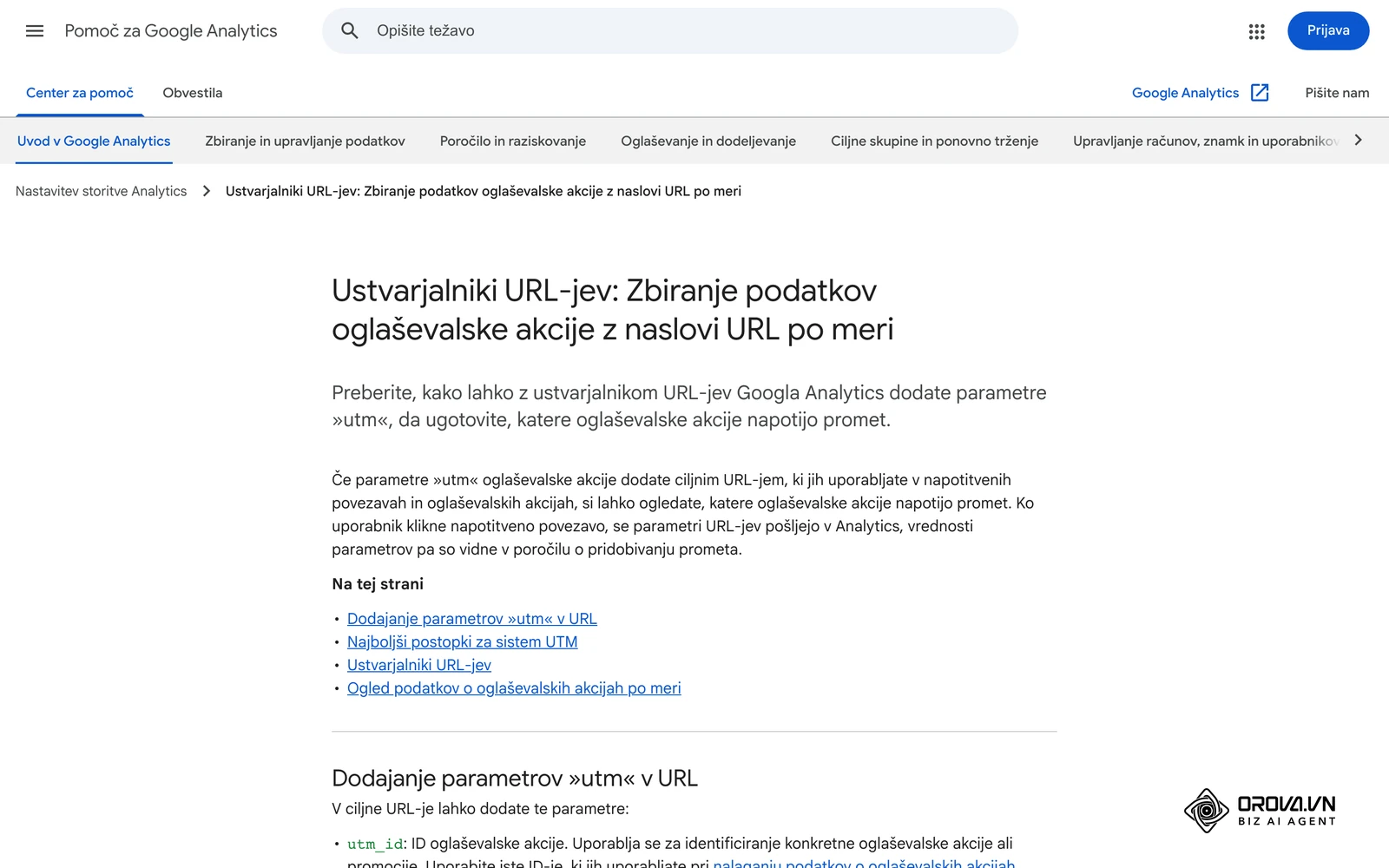The height and width of the screenshot is (868, 1389).
Task: Click the external link icon beside Google Analytics
Action: coord(1260,93)
